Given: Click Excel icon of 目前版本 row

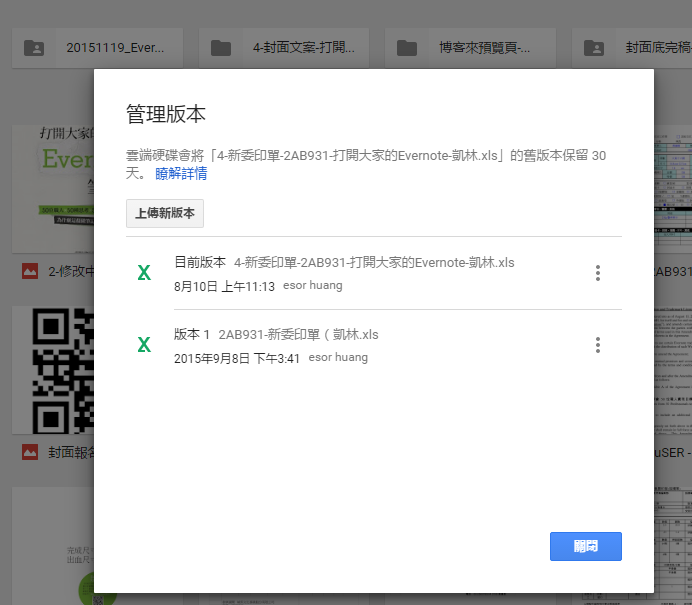Looking at the screenshot, I should pos(144,273).
